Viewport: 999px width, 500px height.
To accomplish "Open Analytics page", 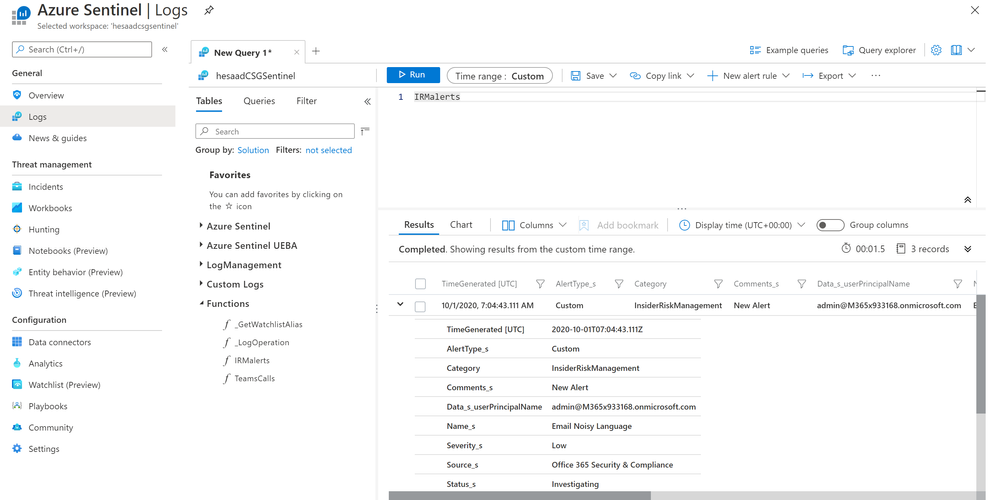I will tap(45, 364).
